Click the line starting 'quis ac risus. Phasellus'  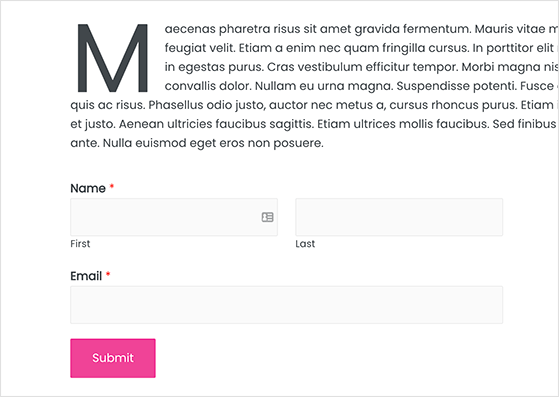point(314,105)
